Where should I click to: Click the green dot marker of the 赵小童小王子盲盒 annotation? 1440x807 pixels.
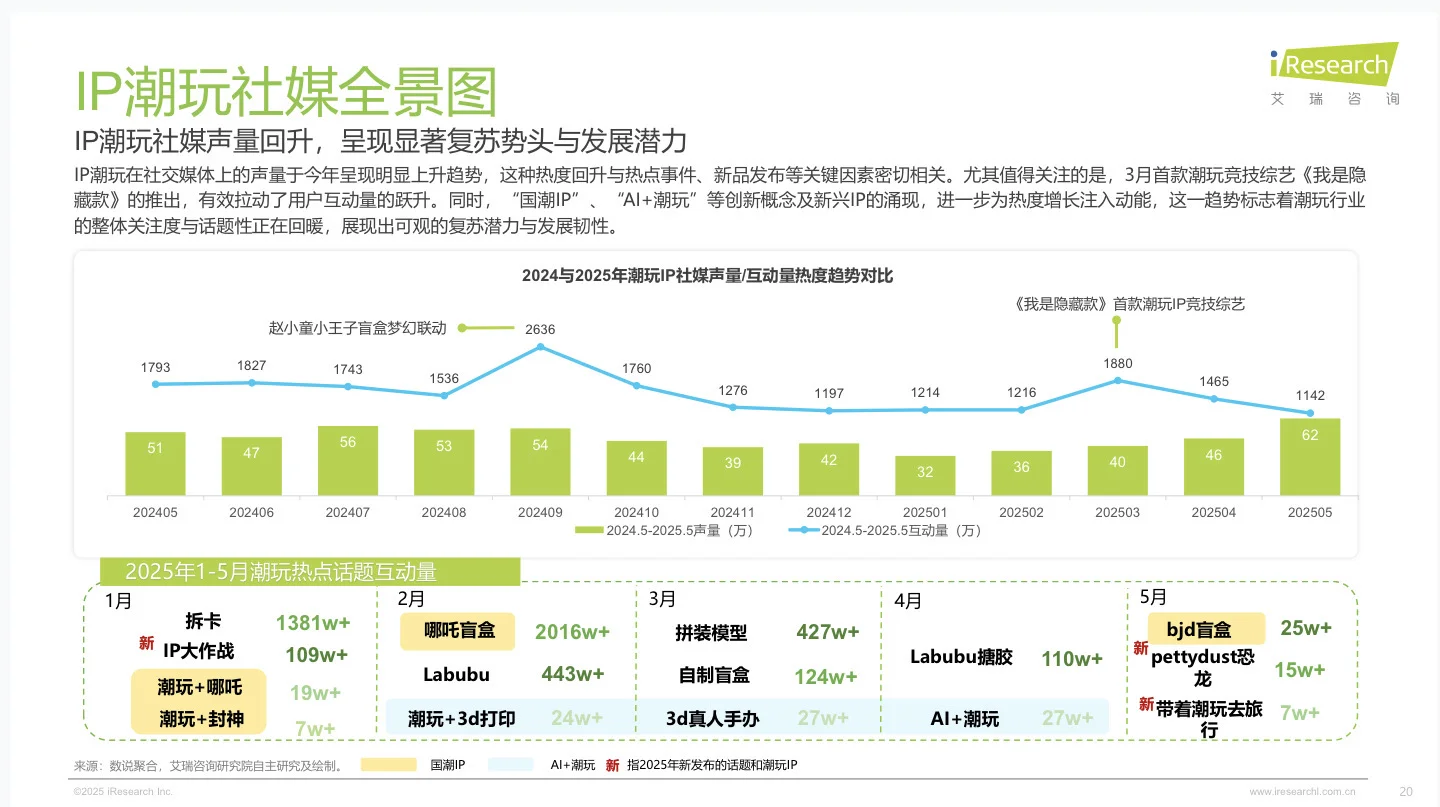462,327
